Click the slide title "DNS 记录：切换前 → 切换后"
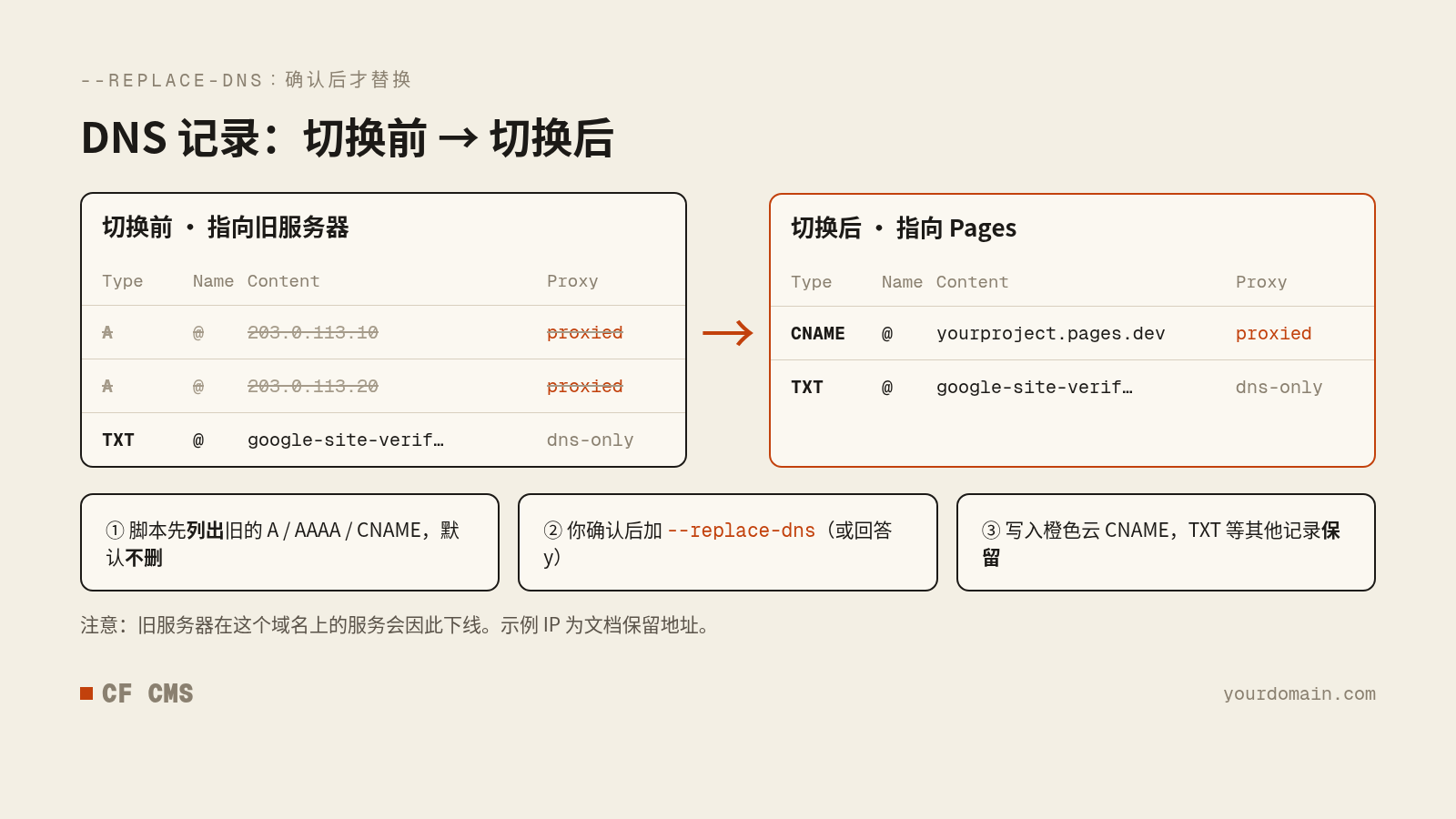Screen dimensions: 1456x819 coord(348,138)
